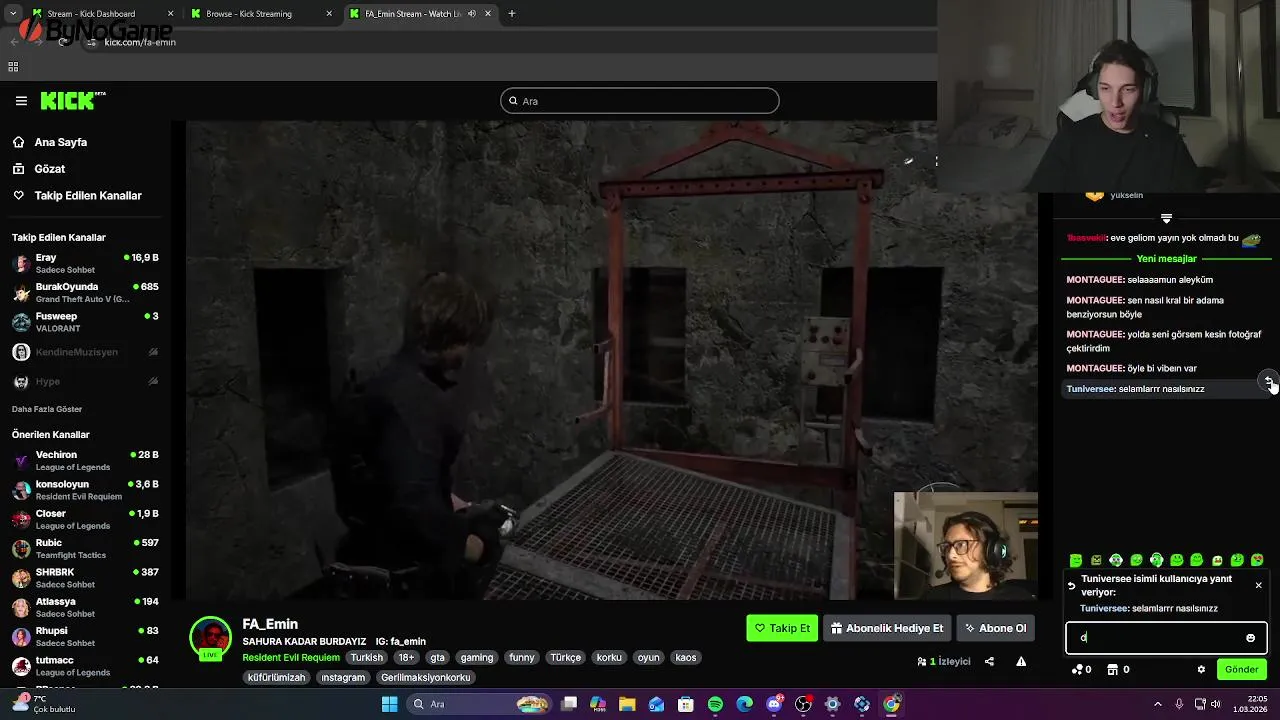Select the funny tag
1280x720 pixels.
click(x=521, y=657)
